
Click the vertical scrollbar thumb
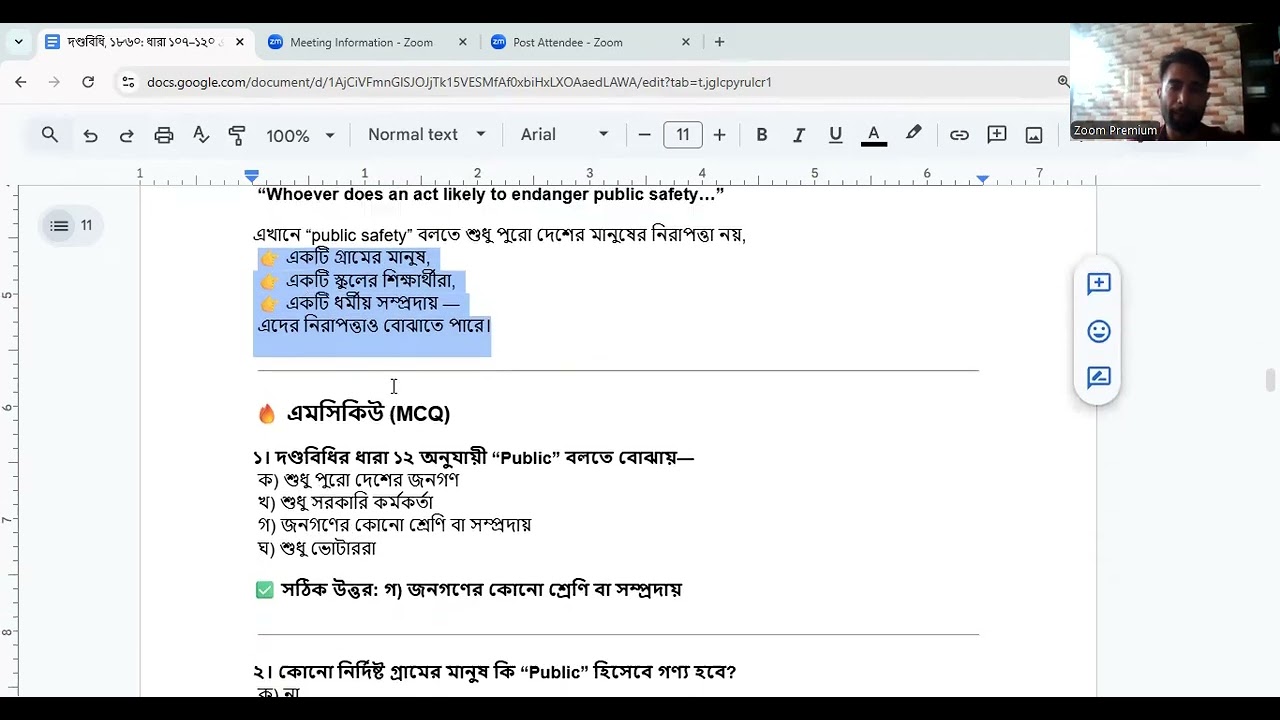1270,380
